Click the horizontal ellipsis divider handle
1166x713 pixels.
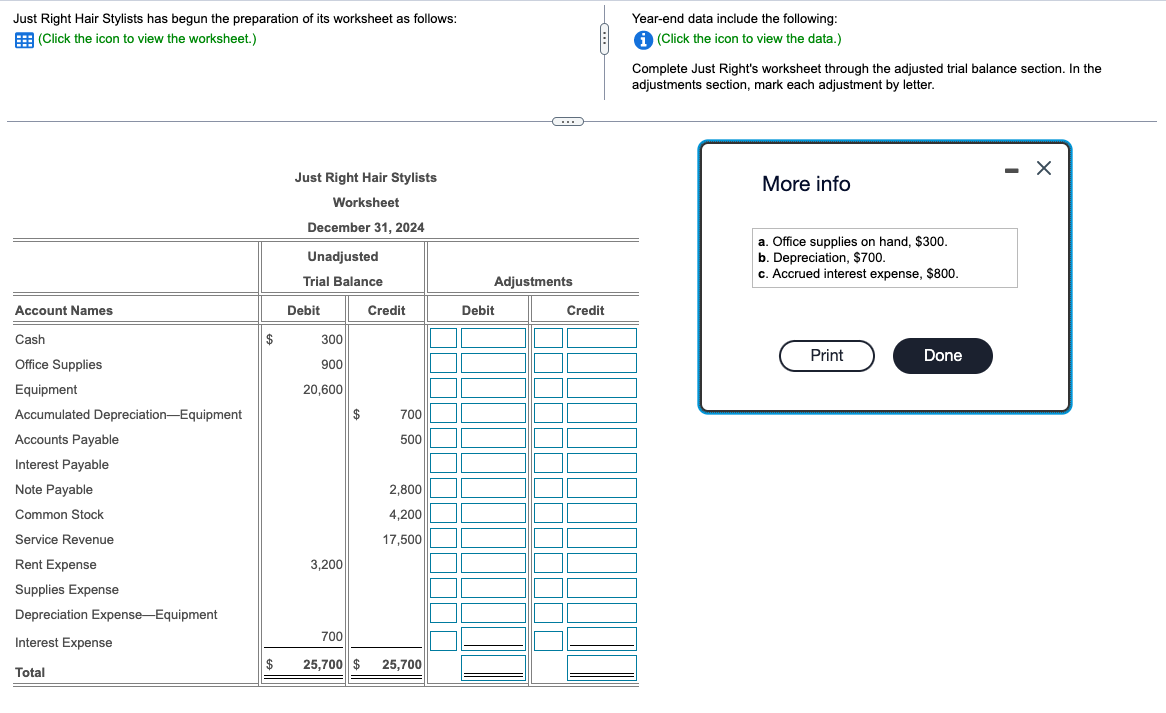click(x=568, y=121)
